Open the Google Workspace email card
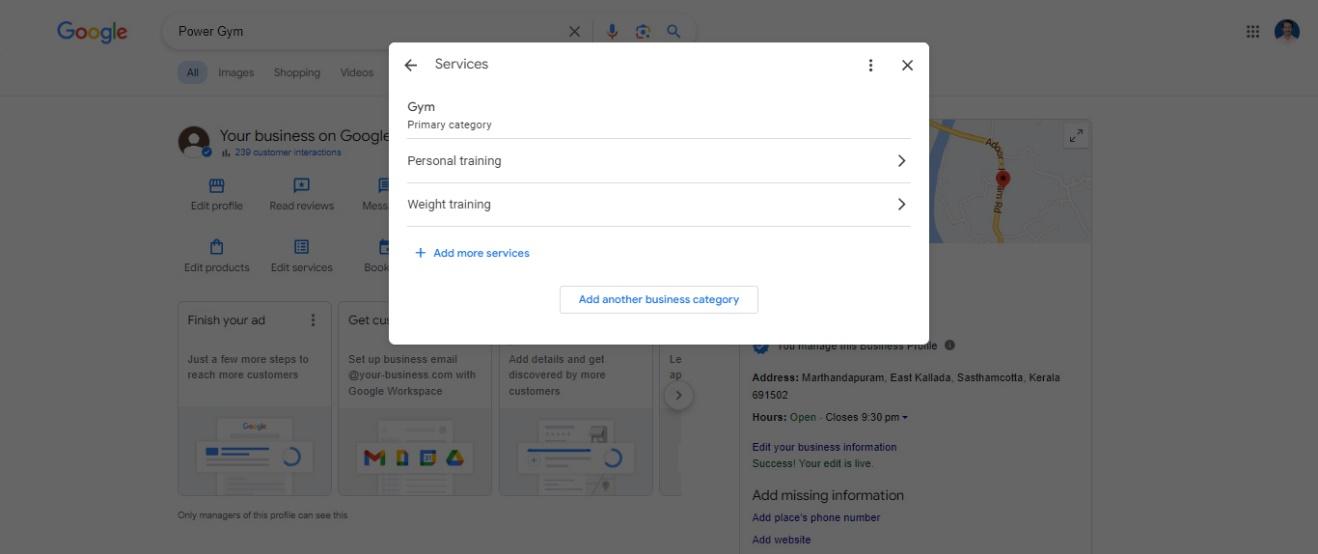 (x=415, y=398)
